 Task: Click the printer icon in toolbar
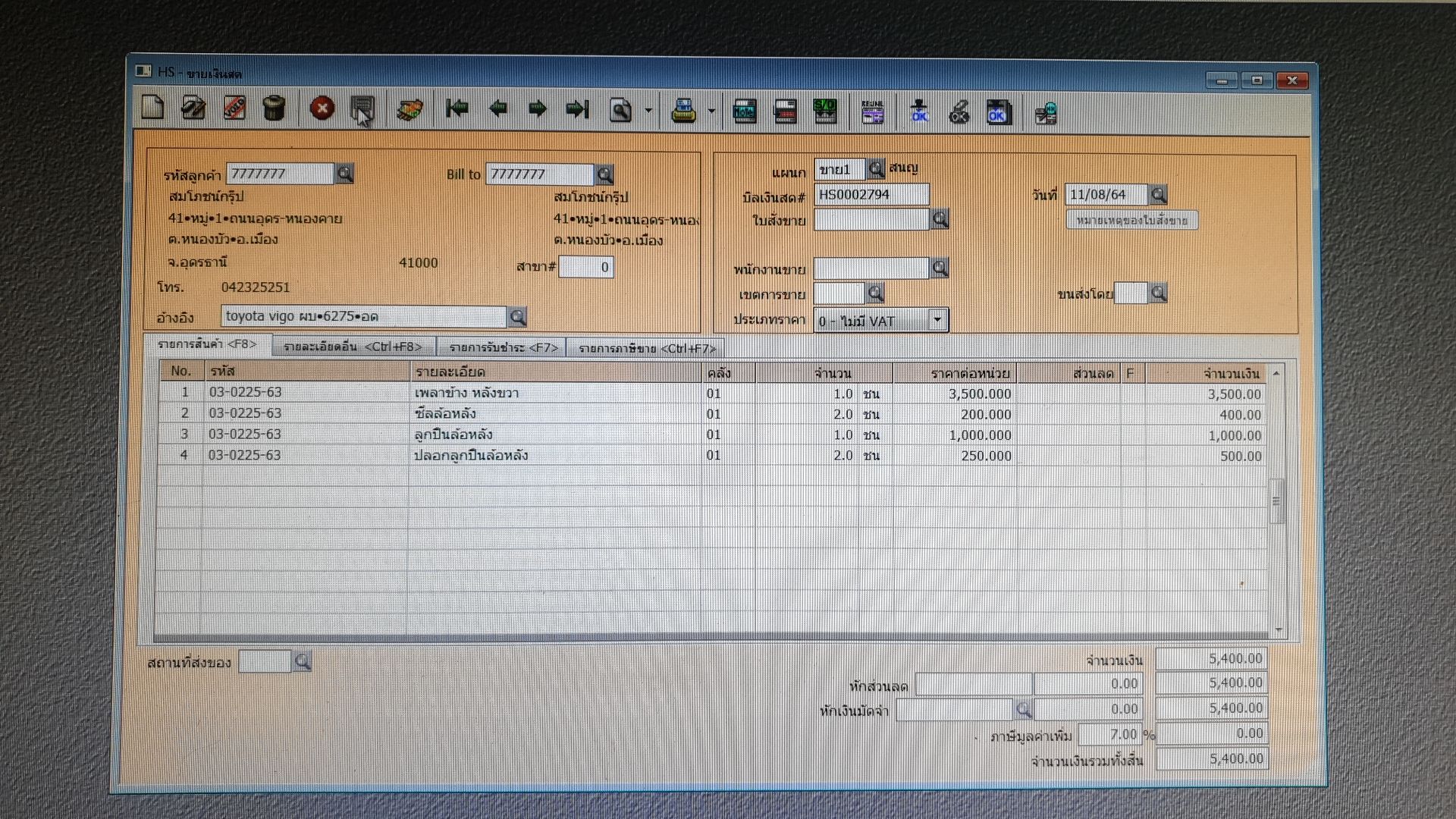coord(683,111)
